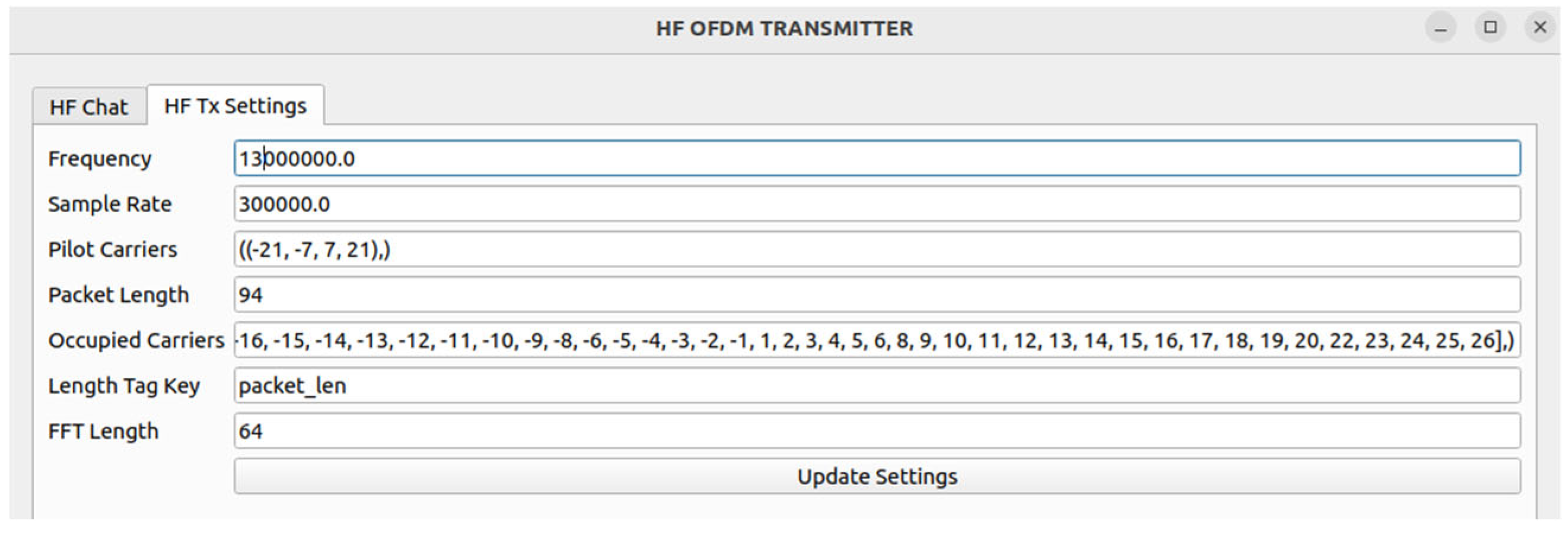Image resolution: width=1568 pixels, height=533 pixels.
Task: Click inside the Frequency input field
Action: coord(877,159)
